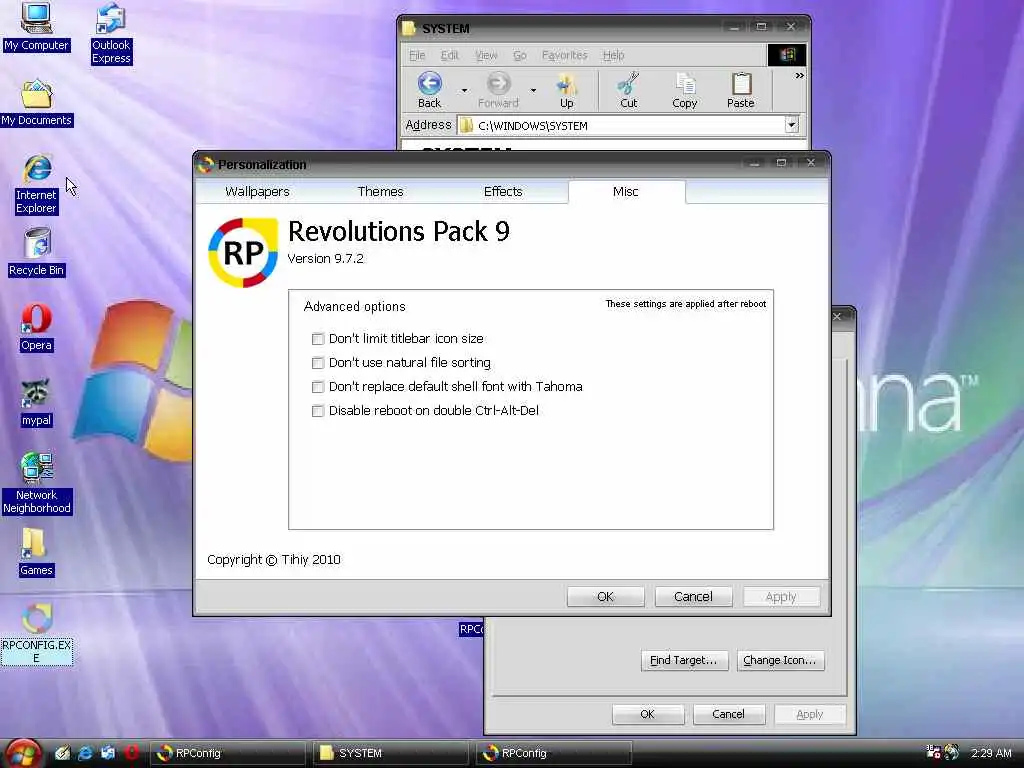
Task: Switch to second RPConfig taskbar button after SYSTEM
Action: coord(554,753)
